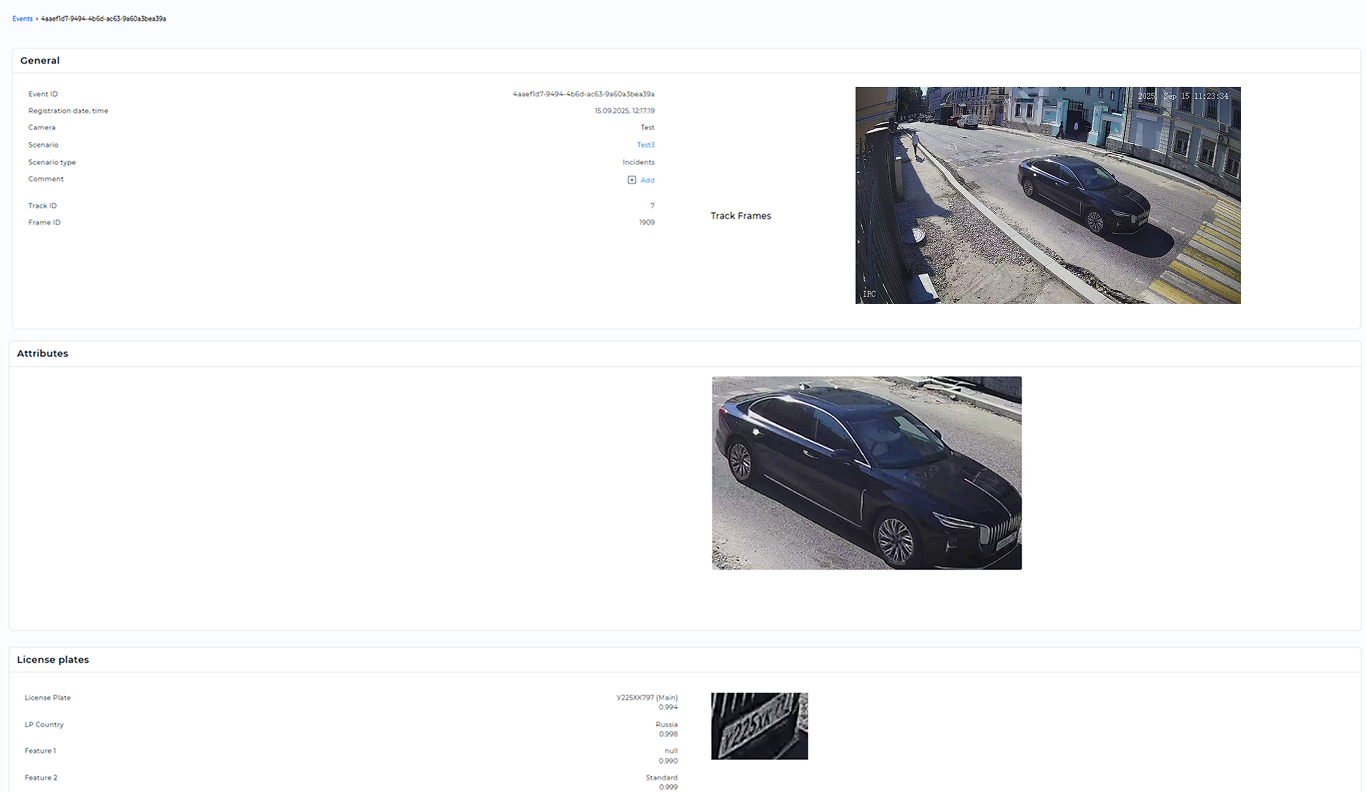Click the LP Country value Russia

click(x=665, y=724)
